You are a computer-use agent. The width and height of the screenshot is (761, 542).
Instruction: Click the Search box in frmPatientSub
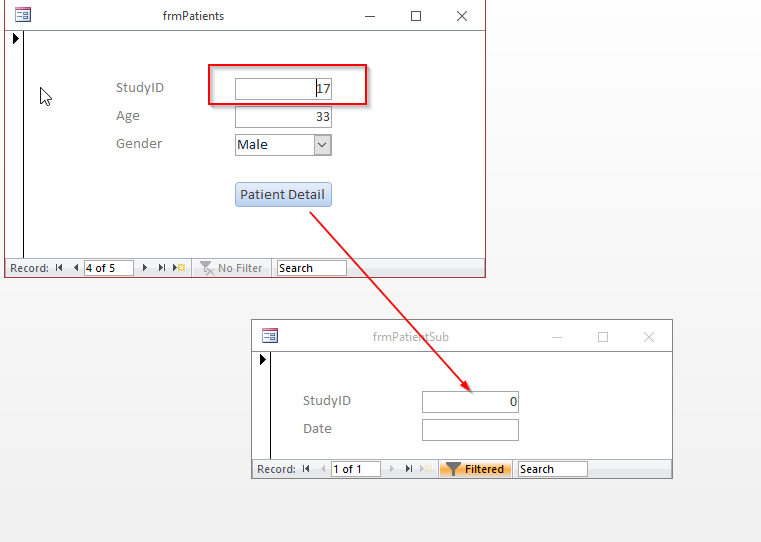tap(553, 469)
